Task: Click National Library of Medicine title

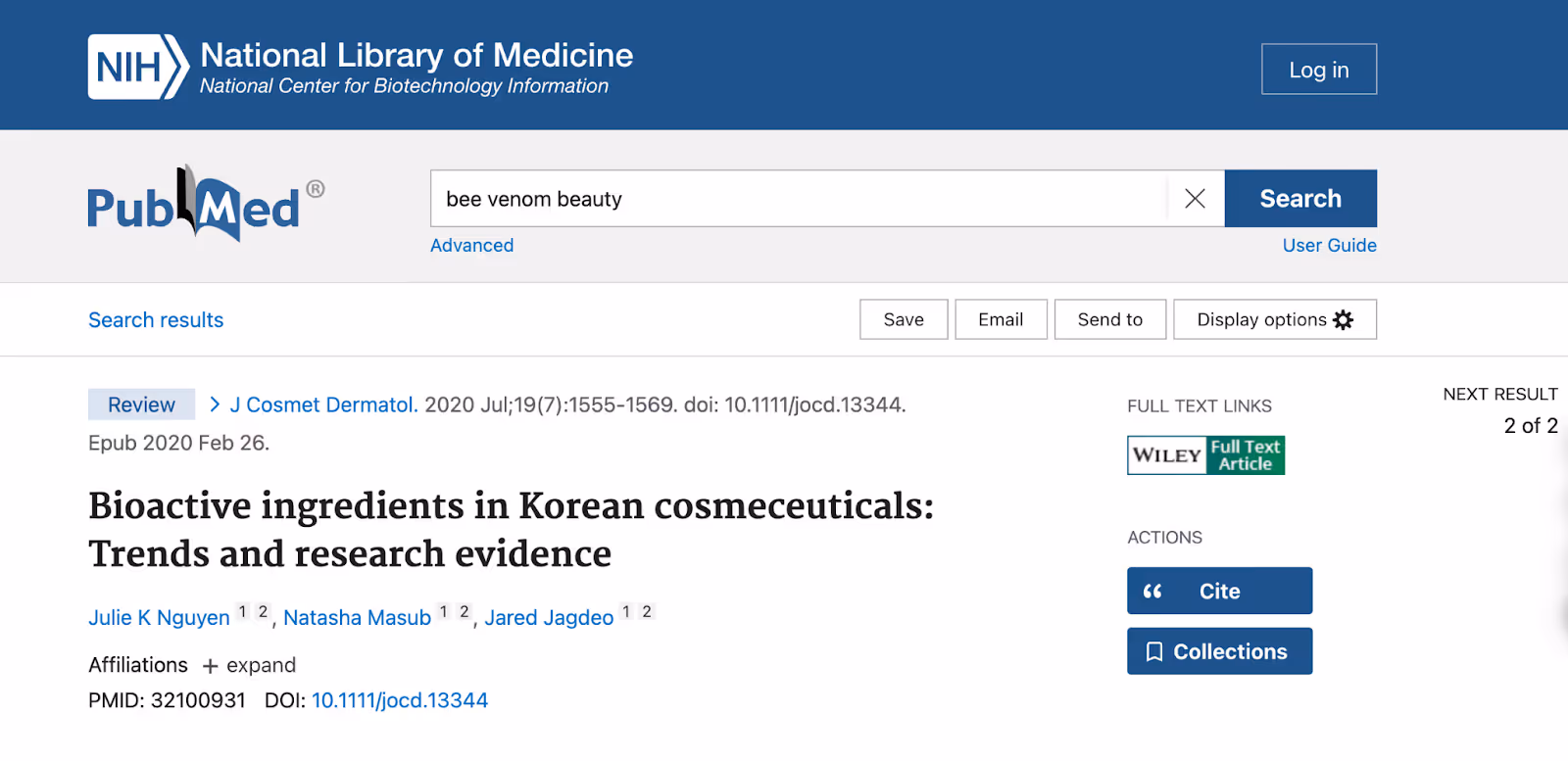Action: point(416,55)
